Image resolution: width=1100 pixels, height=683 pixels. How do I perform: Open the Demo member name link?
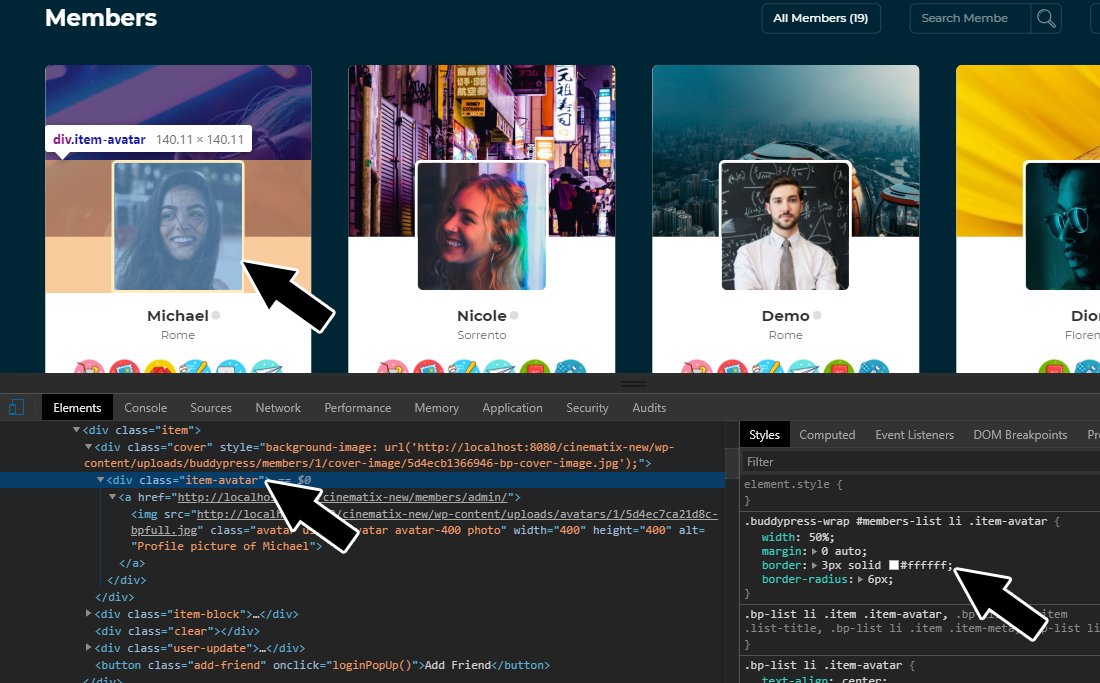pos(785,316)
